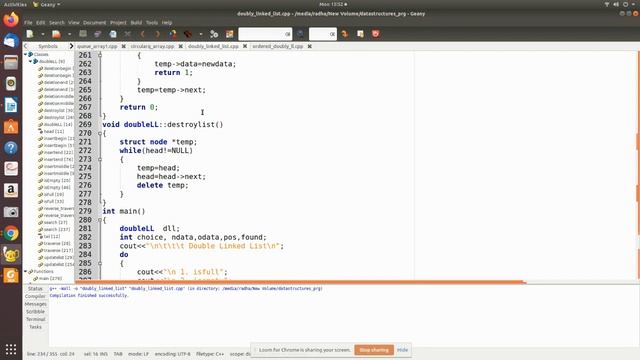Collapse the Functions tree node

(x=25, y=271)
